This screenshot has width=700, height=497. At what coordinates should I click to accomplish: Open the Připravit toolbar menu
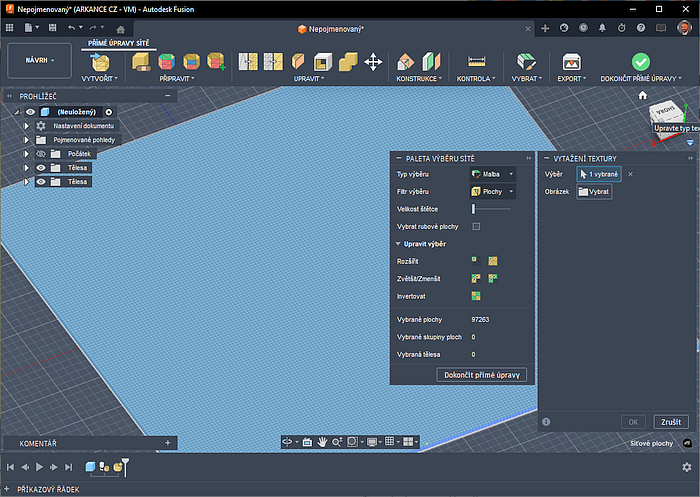click(177, 78)
